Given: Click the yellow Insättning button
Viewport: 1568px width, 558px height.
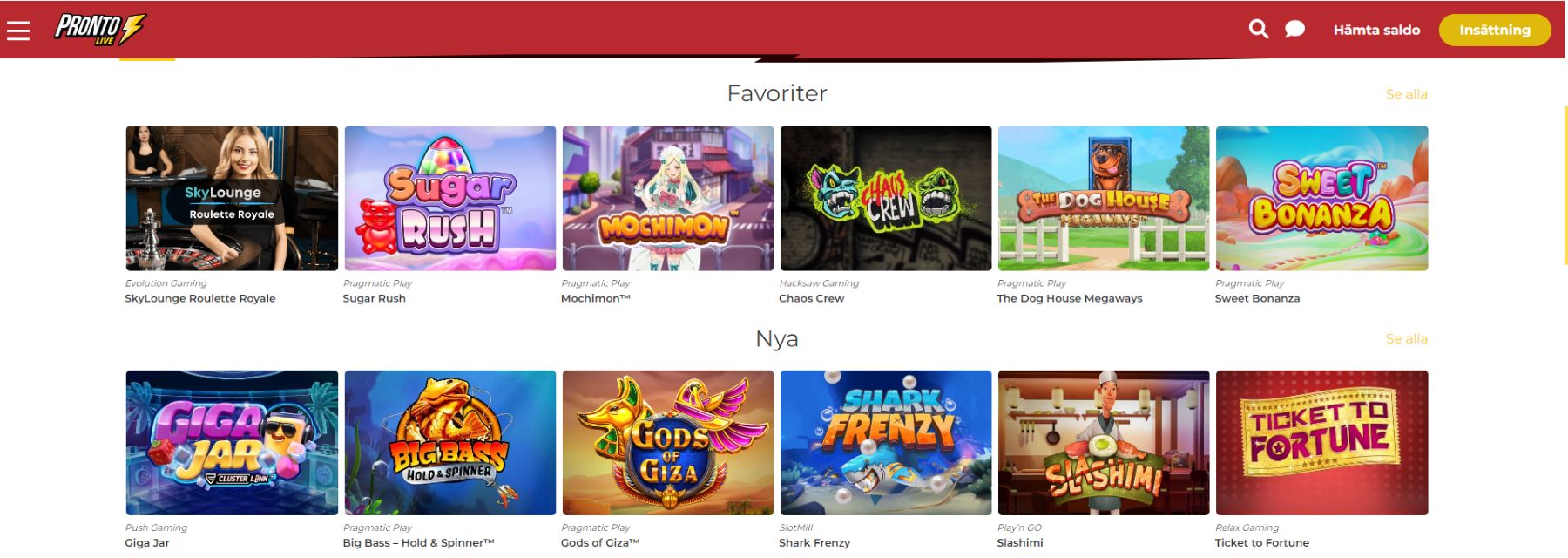Looking at the screenshot, I should 1495,30.
